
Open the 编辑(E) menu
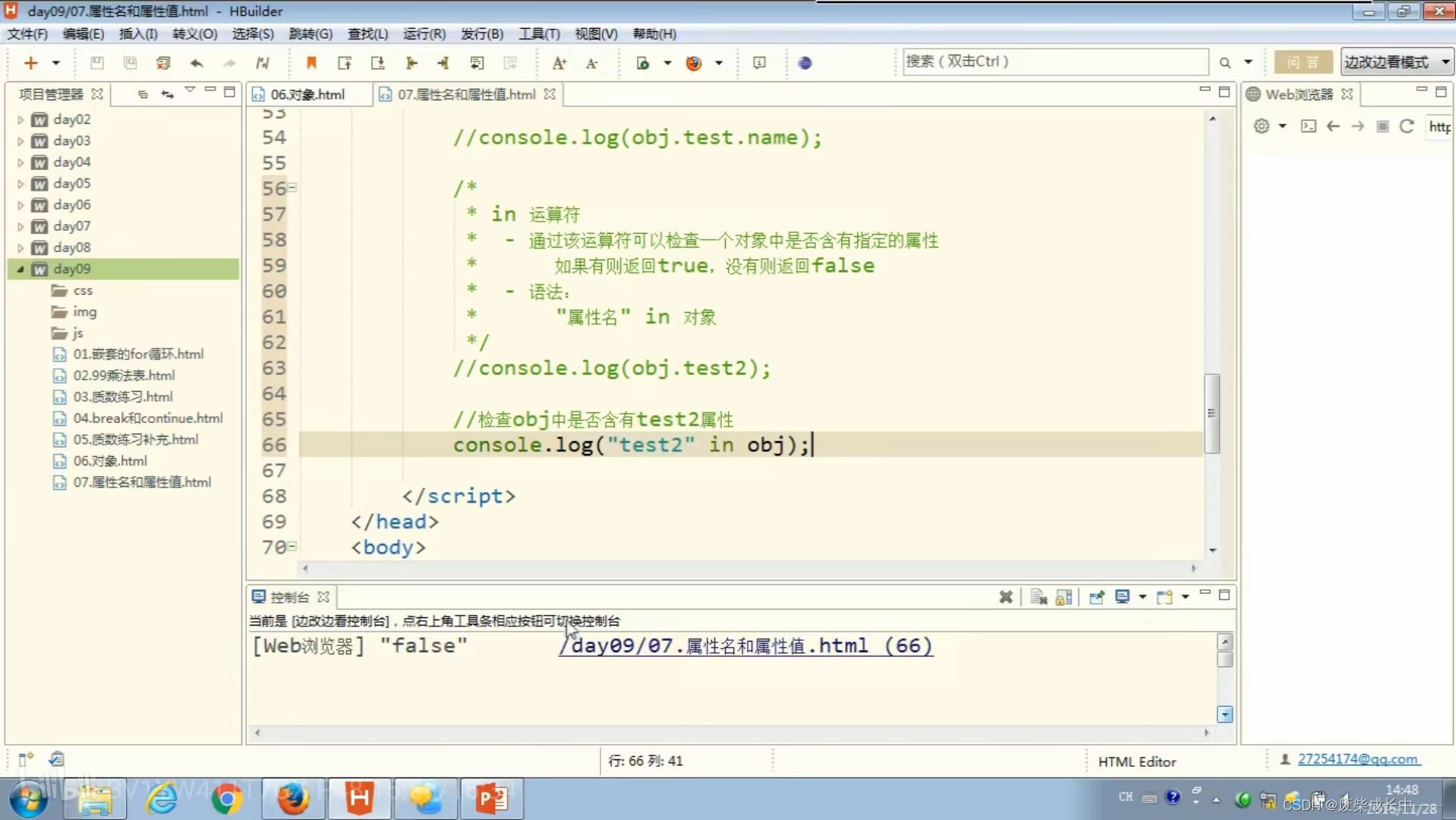(x=83, y=33)
